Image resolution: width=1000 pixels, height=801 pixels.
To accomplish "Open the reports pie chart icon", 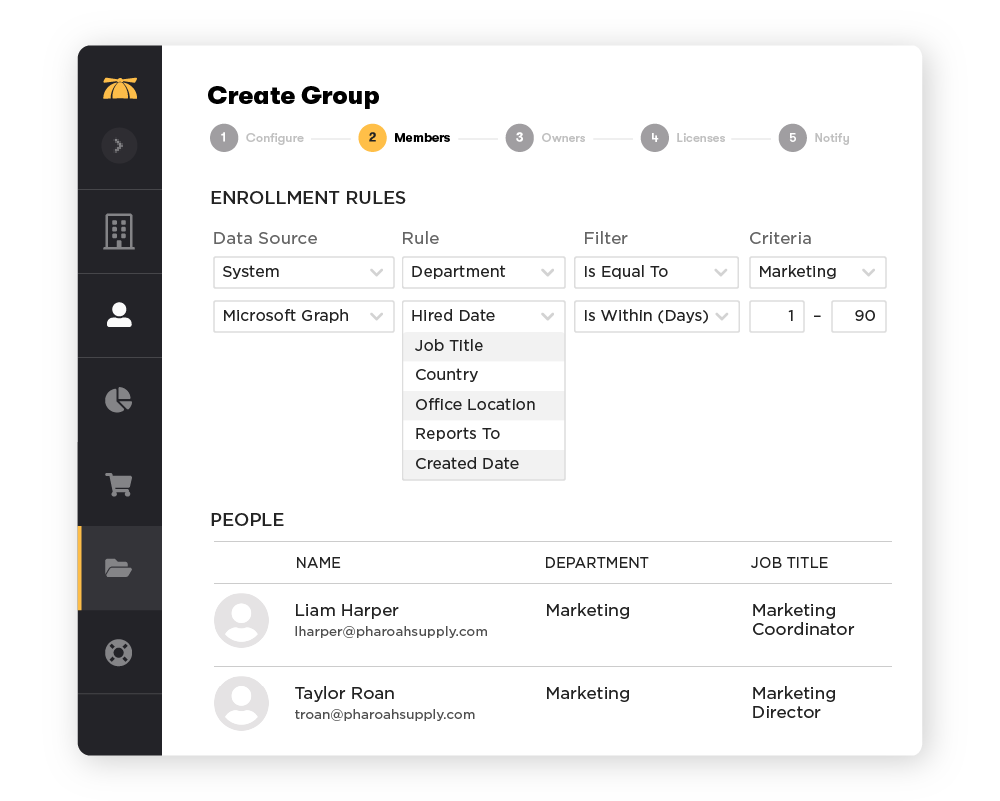I will tap(119, 399).
